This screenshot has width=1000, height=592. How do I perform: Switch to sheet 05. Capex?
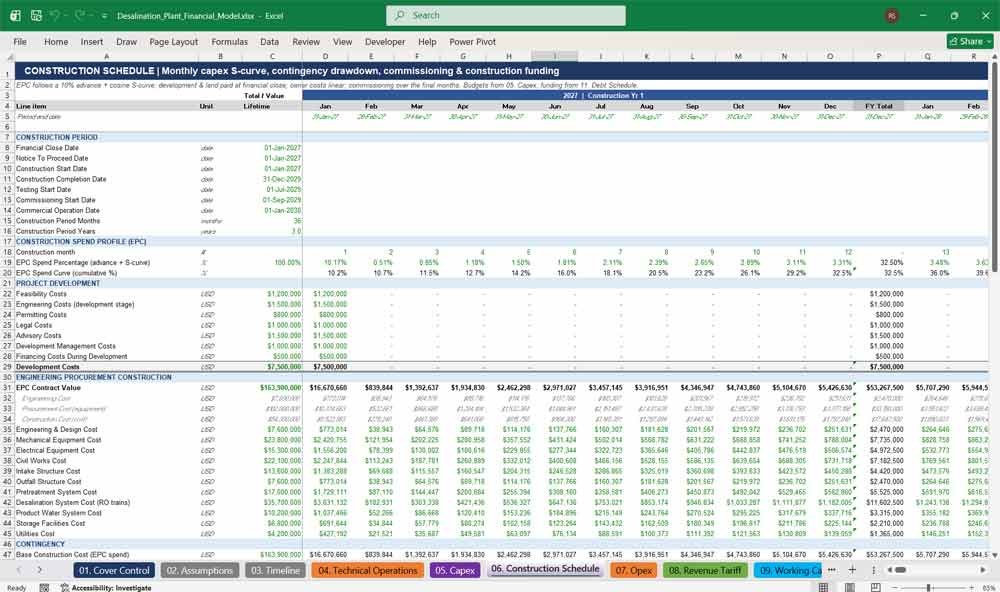[x=455, y=570]
